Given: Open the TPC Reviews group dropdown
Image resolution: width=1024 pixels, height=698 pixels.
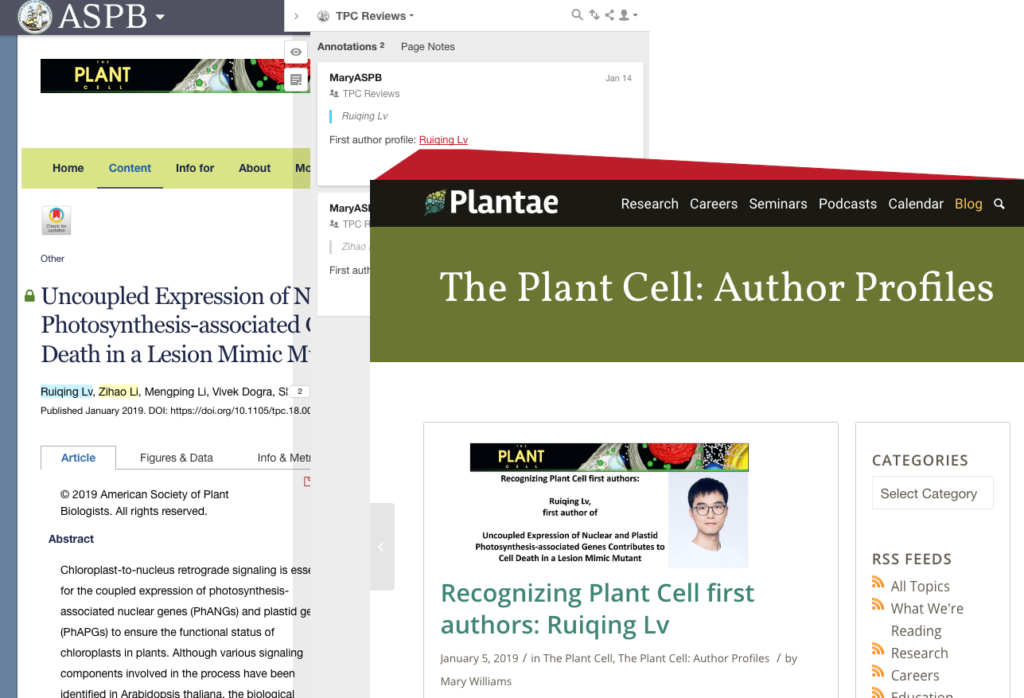Looking at the screenshot, I should (374, 16).
